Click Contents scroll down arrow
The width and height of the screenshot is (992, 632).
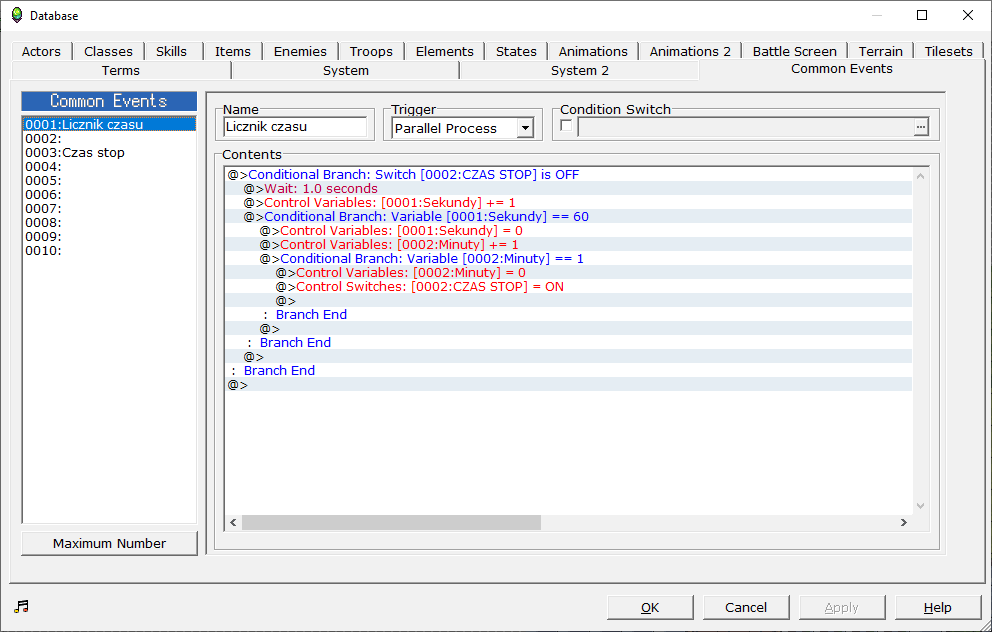pyautogui.click(x=921, y=505)
